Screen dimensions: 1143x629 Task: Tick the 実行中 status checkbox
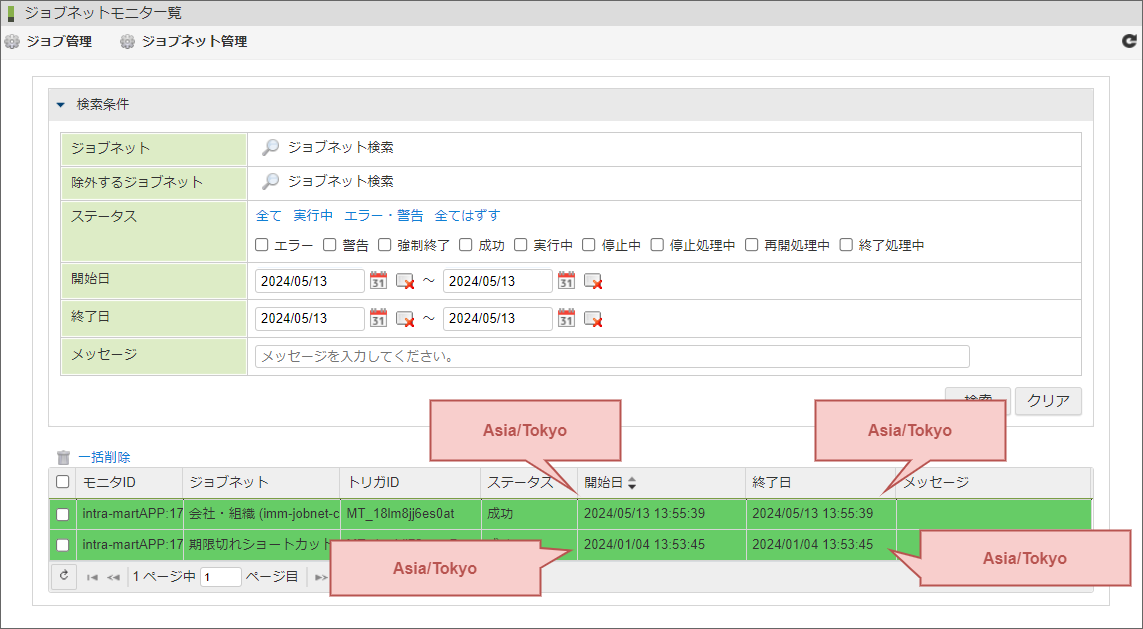pos(521,245)
